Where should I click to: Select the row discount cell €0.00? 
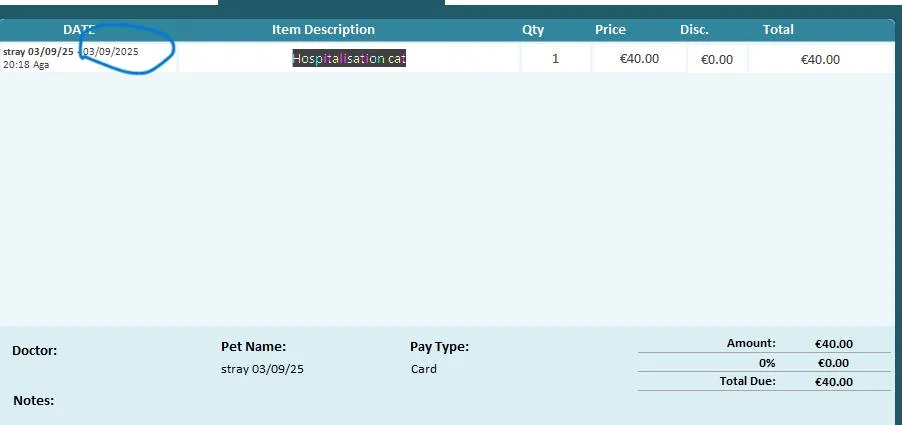[x=716, y=59]
